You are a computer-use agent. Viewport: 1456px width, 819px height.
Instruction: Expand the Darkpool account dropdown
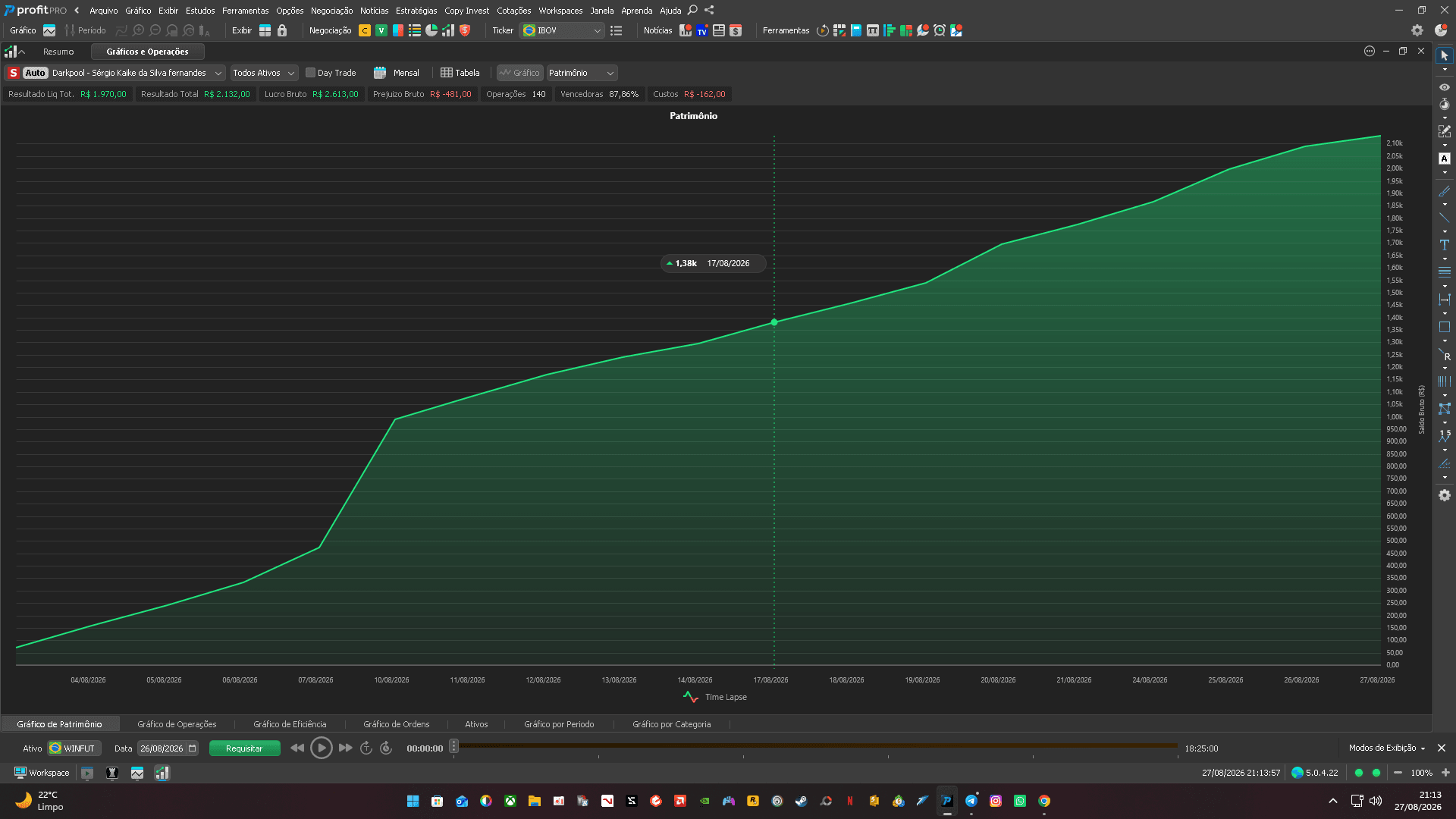point(218,74)
